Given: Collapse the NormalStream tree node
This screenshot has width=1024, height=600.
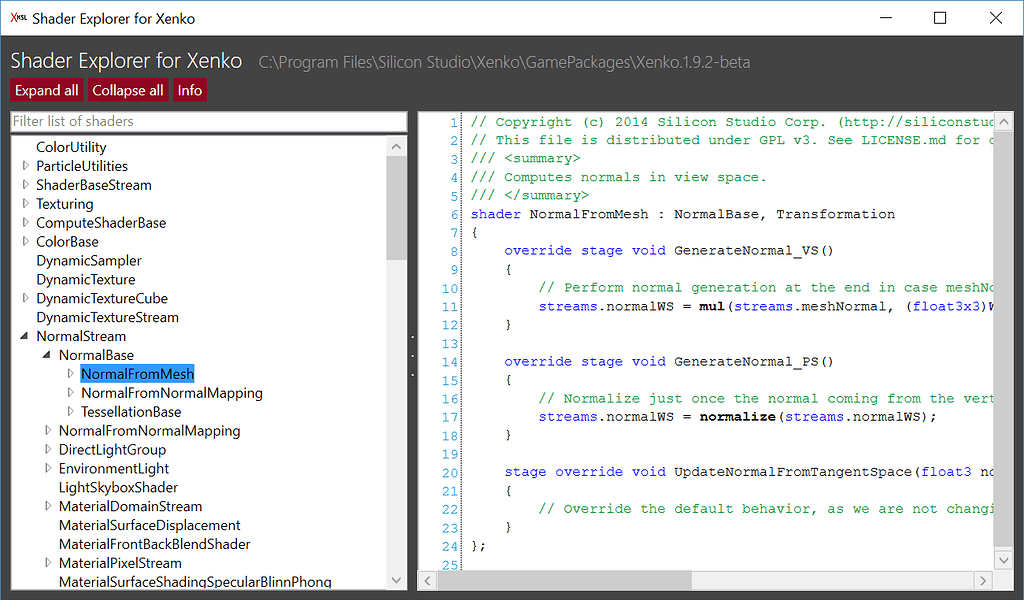Looking at the screenshot, I should pyautogui.click(x=23, y=336).
